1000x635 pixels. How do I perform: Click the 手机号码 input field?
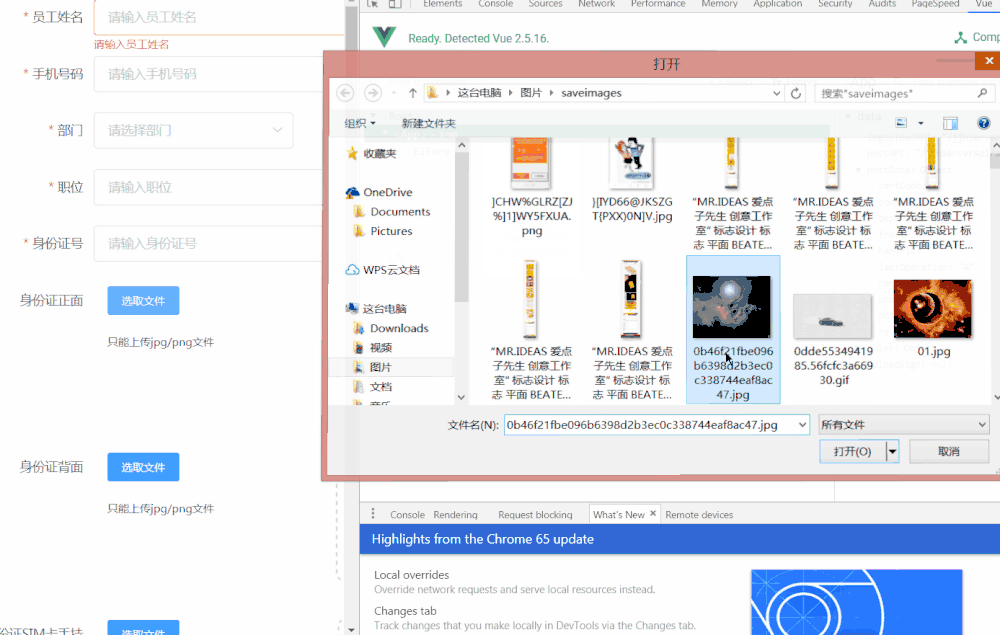210,74
